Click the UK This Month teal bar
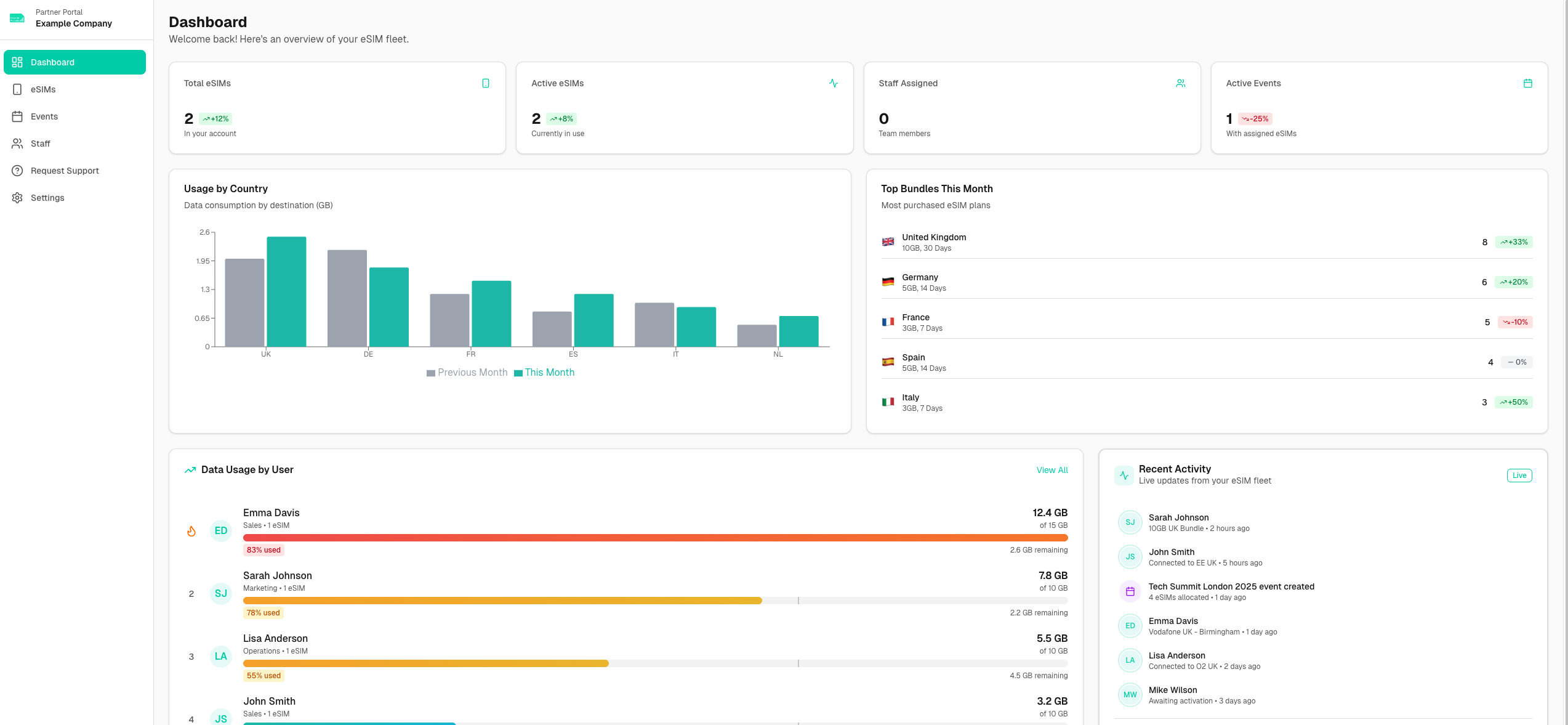Screen dimensions: 1568x725 pyautogui.click(x=286, y=291)
